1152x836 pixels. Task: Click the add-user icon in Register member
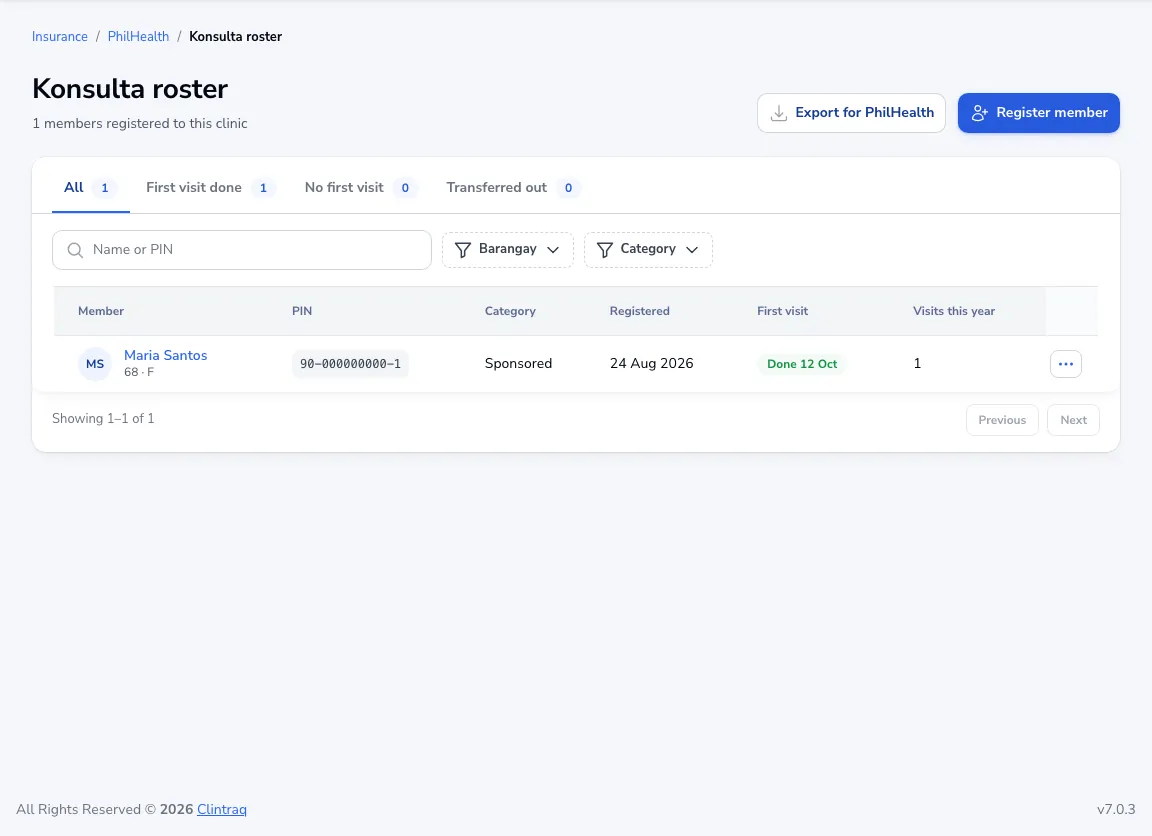click(979, 113)
